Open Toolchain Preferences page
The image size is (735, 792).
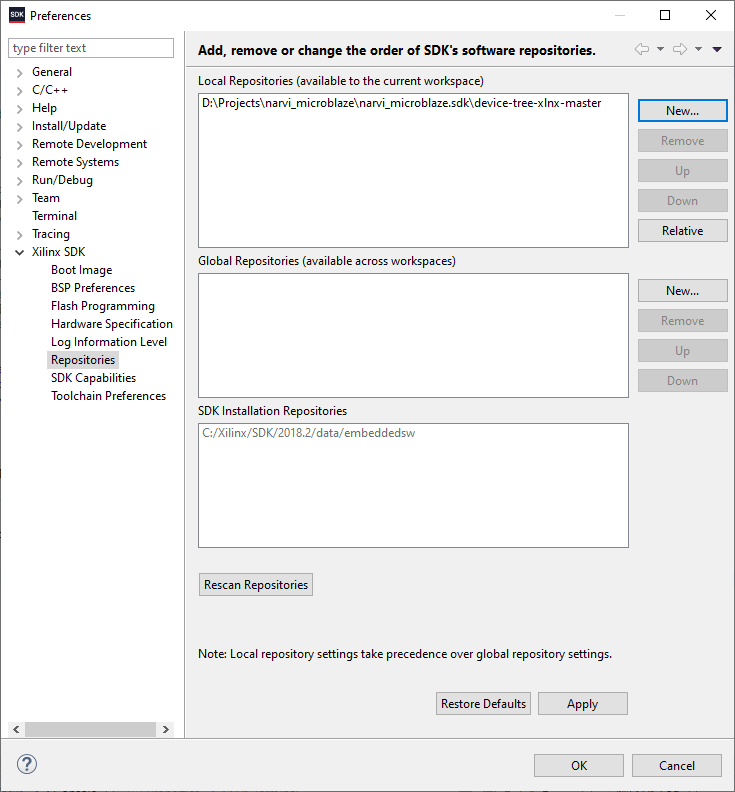[x=108, y=396]
